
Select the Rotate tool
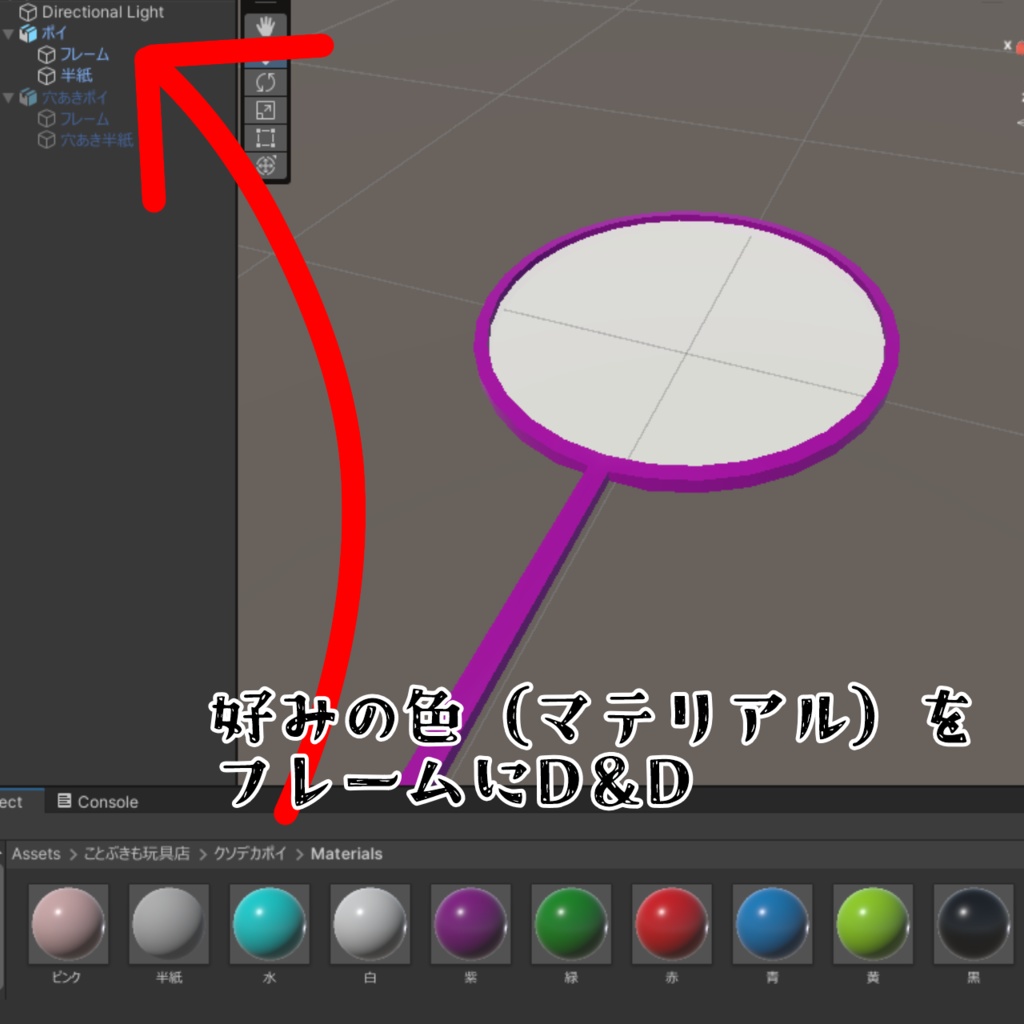(x=266, y=82)
